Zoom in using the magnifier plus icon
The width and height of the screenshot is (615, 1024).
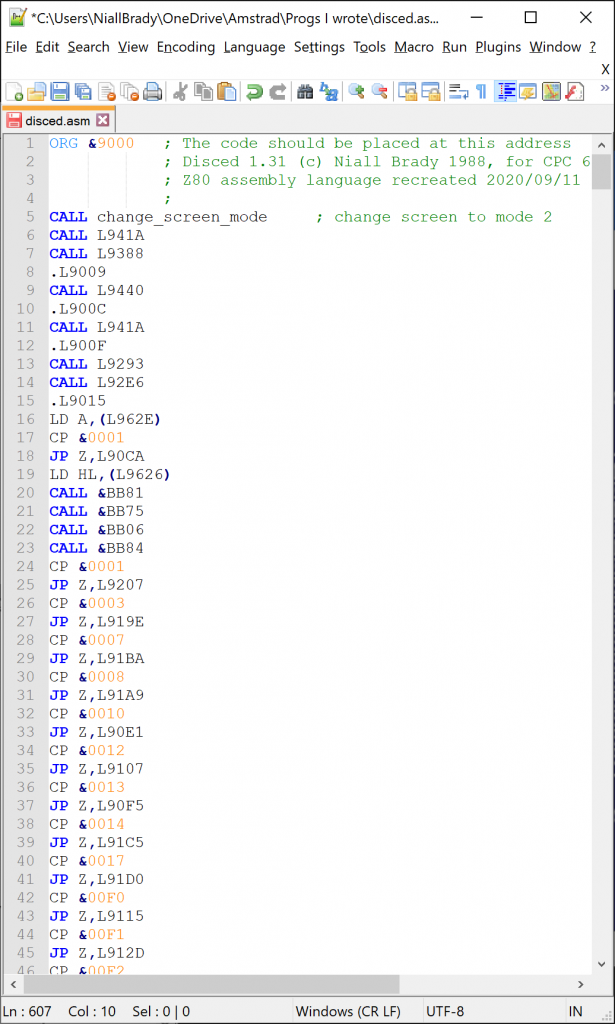(356, 92)
